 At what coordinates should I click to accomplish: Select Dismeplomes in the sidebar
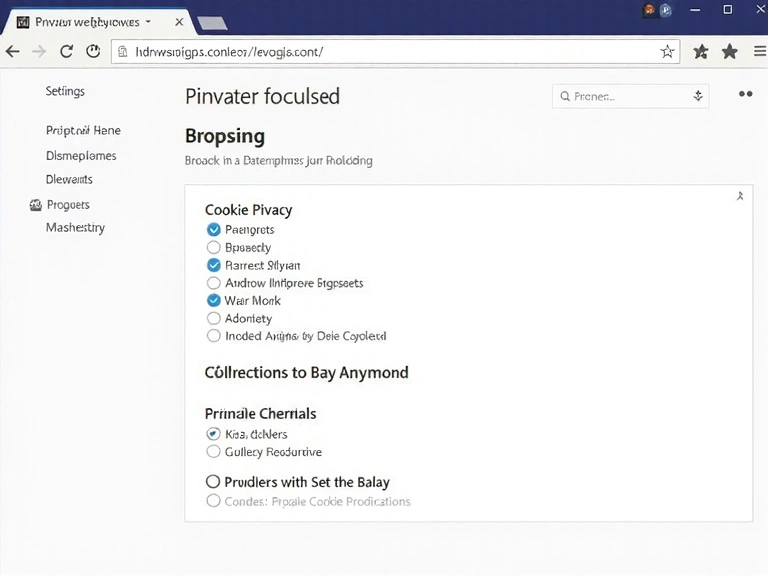[81, 156]
